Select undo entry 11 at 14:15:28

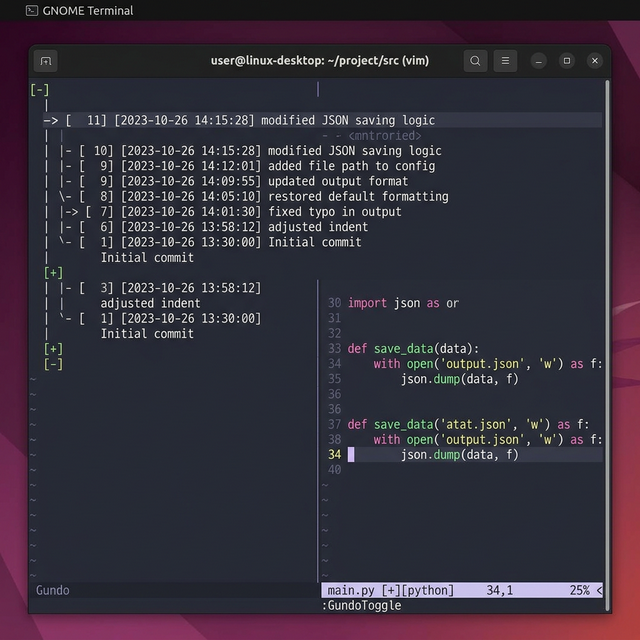[250, 120]
